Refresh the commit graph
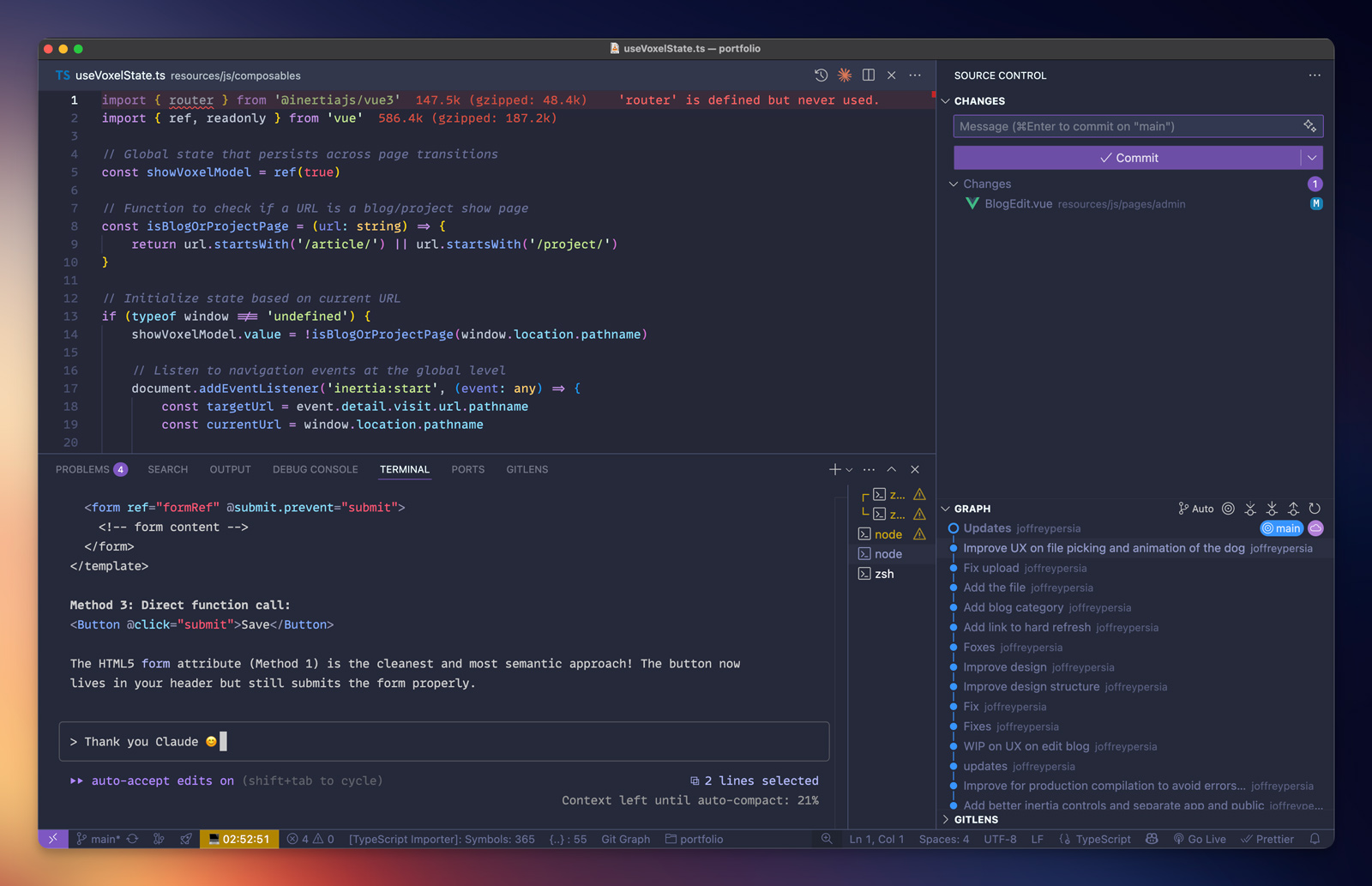This screenshot has width=1372, height=886. tap(1315, 509)
